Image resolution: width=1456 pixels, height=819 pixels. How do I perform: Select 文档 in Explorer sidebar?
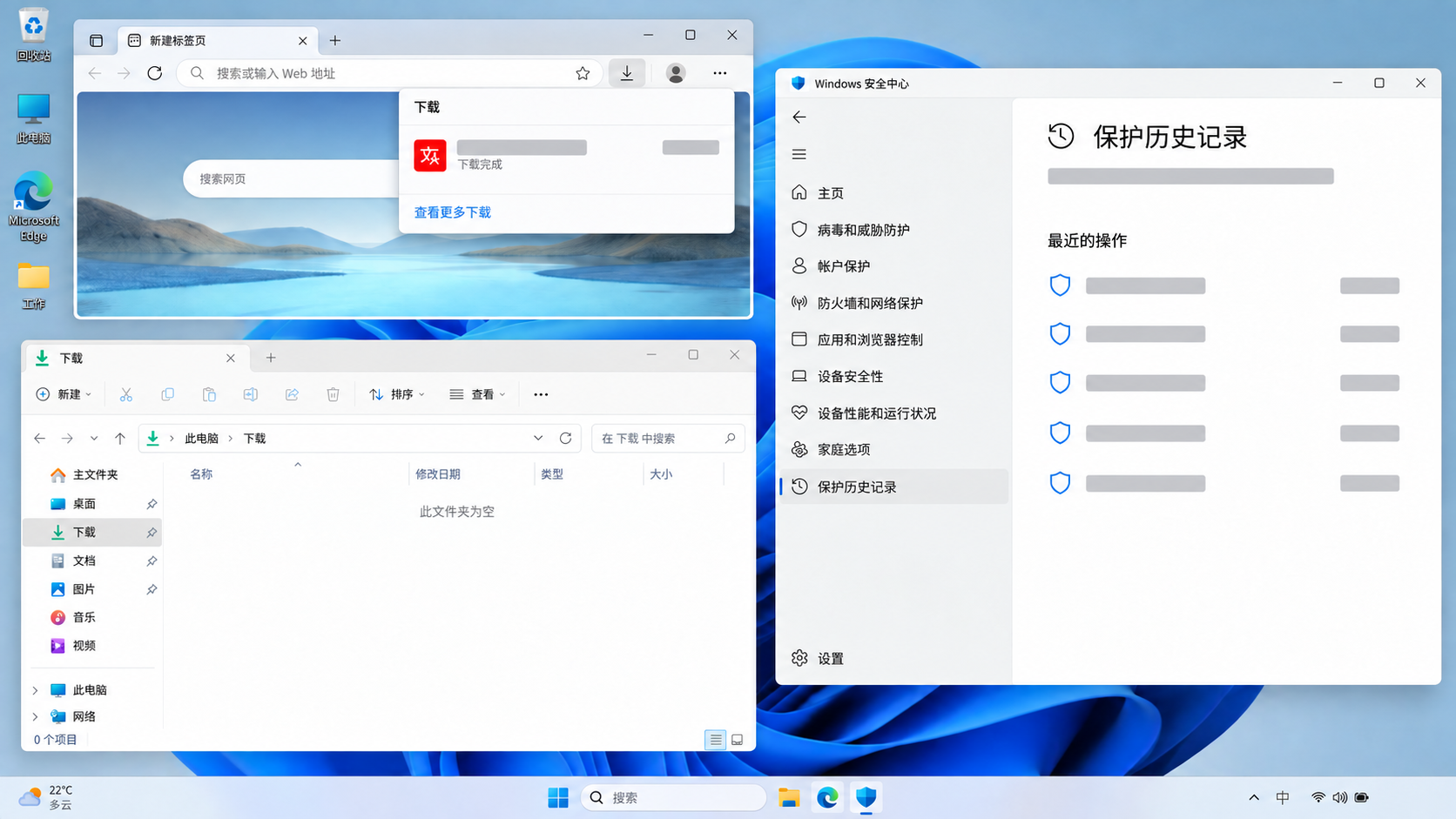coord(92,561)
